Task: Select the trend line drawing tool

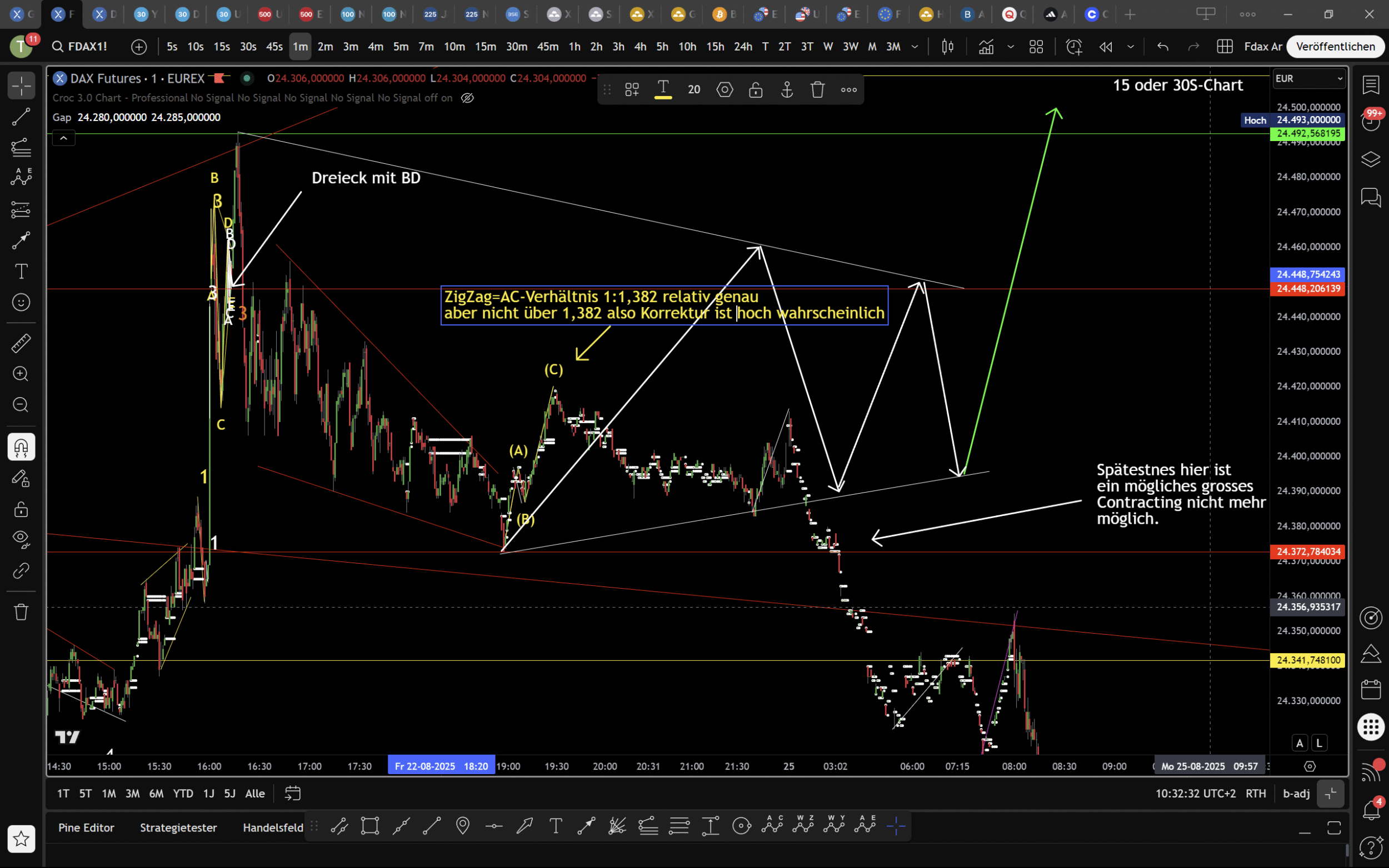Action: 21,117
